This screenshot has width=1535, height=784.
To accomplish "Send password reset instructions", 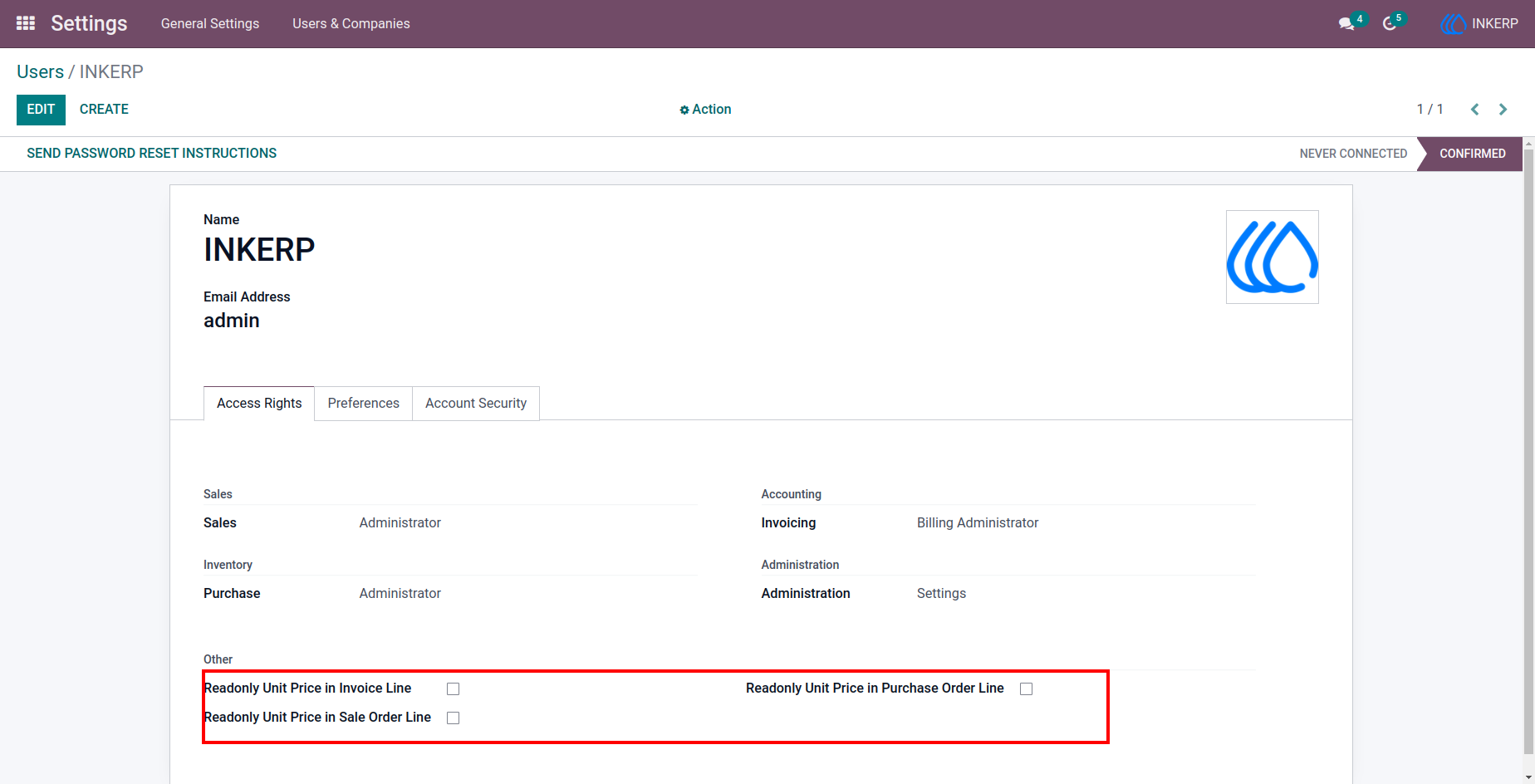I will tap(152, 154).
